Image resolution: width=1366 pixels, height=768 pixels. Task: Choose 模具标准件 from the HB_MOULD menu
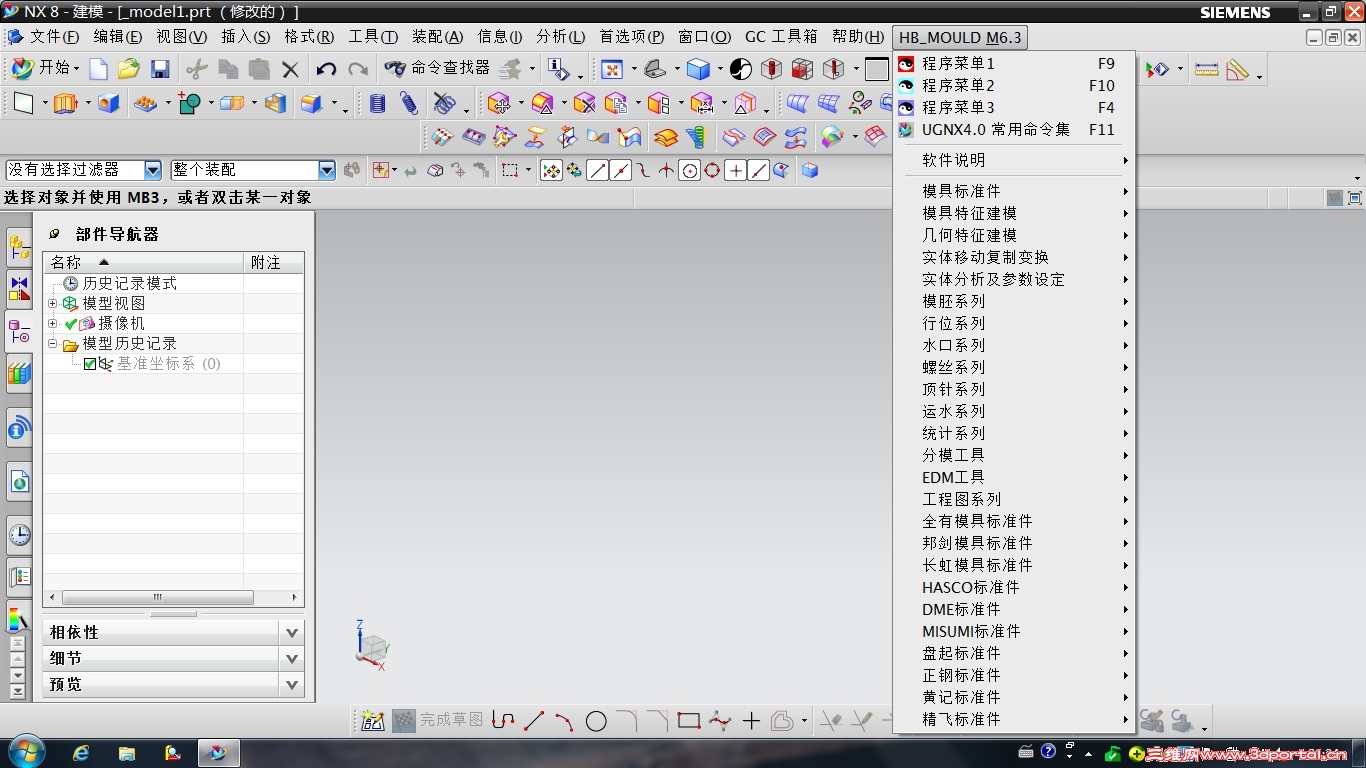(x=1014, y=191)
